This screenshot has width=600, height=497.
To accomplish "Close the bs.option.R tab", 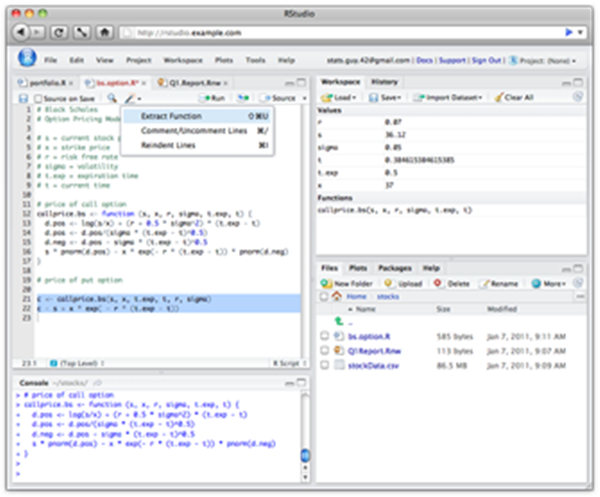I will tap(144, 83).
